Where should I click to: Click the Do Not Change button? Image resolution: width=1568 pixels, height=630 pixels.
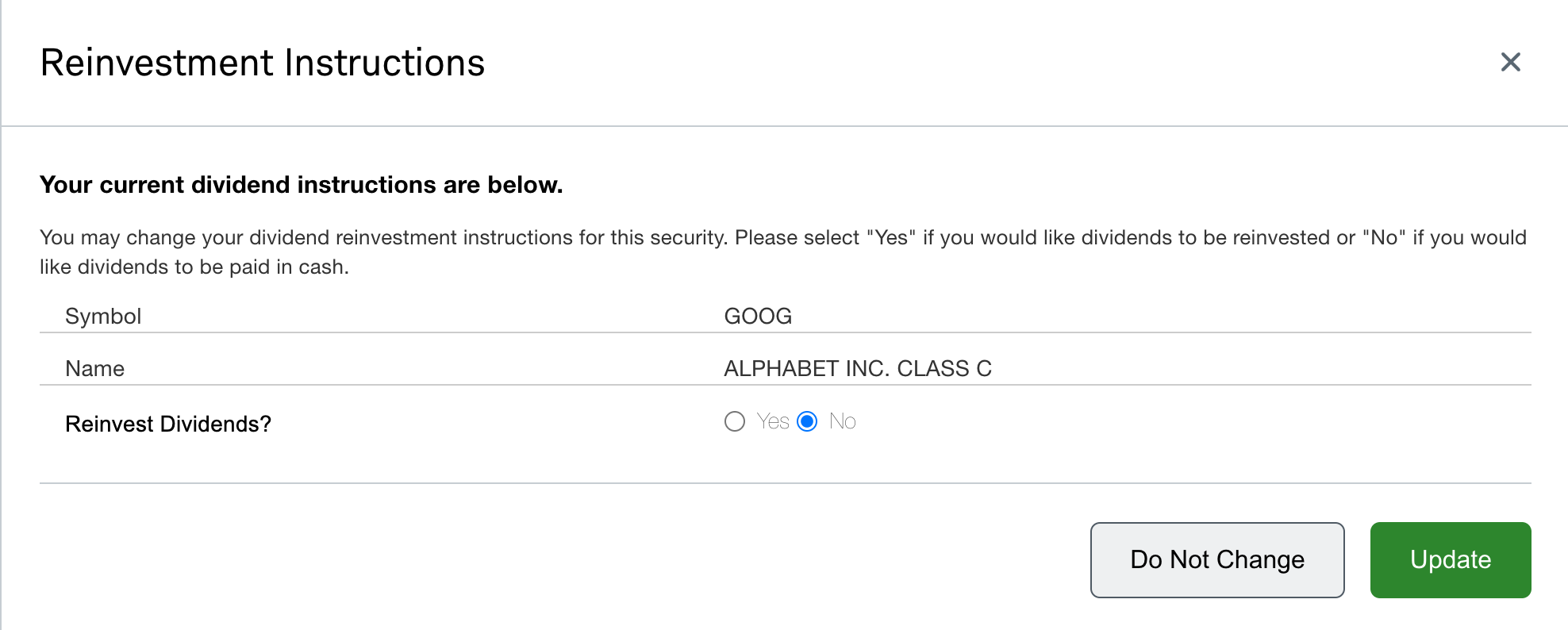1217,559
